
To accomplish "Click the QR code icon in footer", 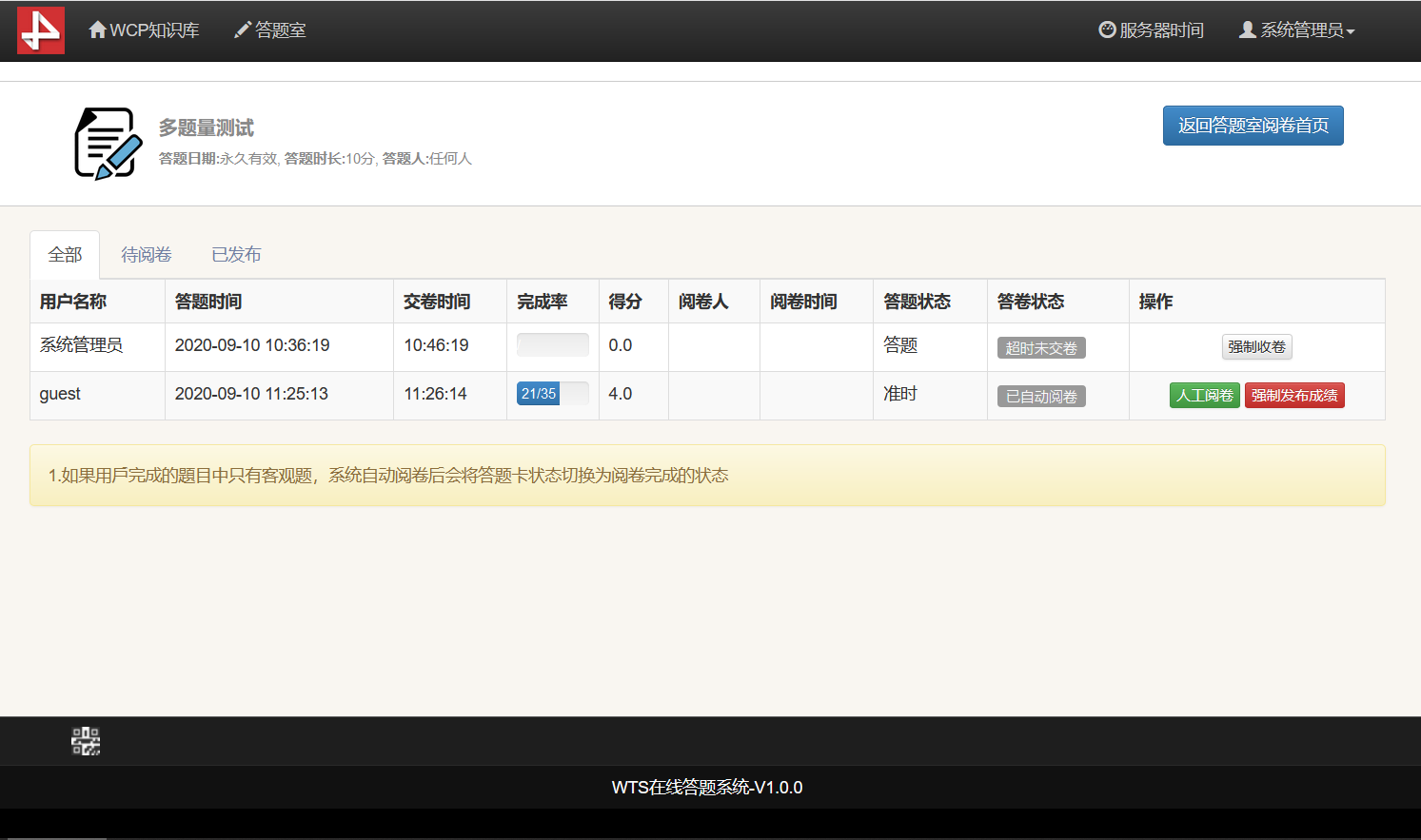I will pyautogui.click(x=86, y=741).
